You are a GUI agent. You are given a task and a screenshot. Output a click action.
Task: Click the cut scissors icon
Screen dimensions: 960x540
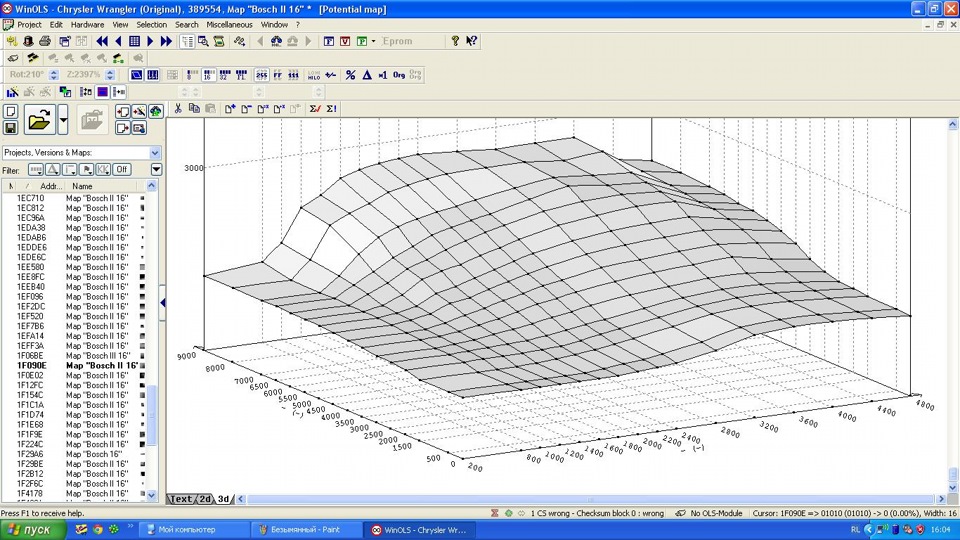pyautogui.click(x=178, y=108)
